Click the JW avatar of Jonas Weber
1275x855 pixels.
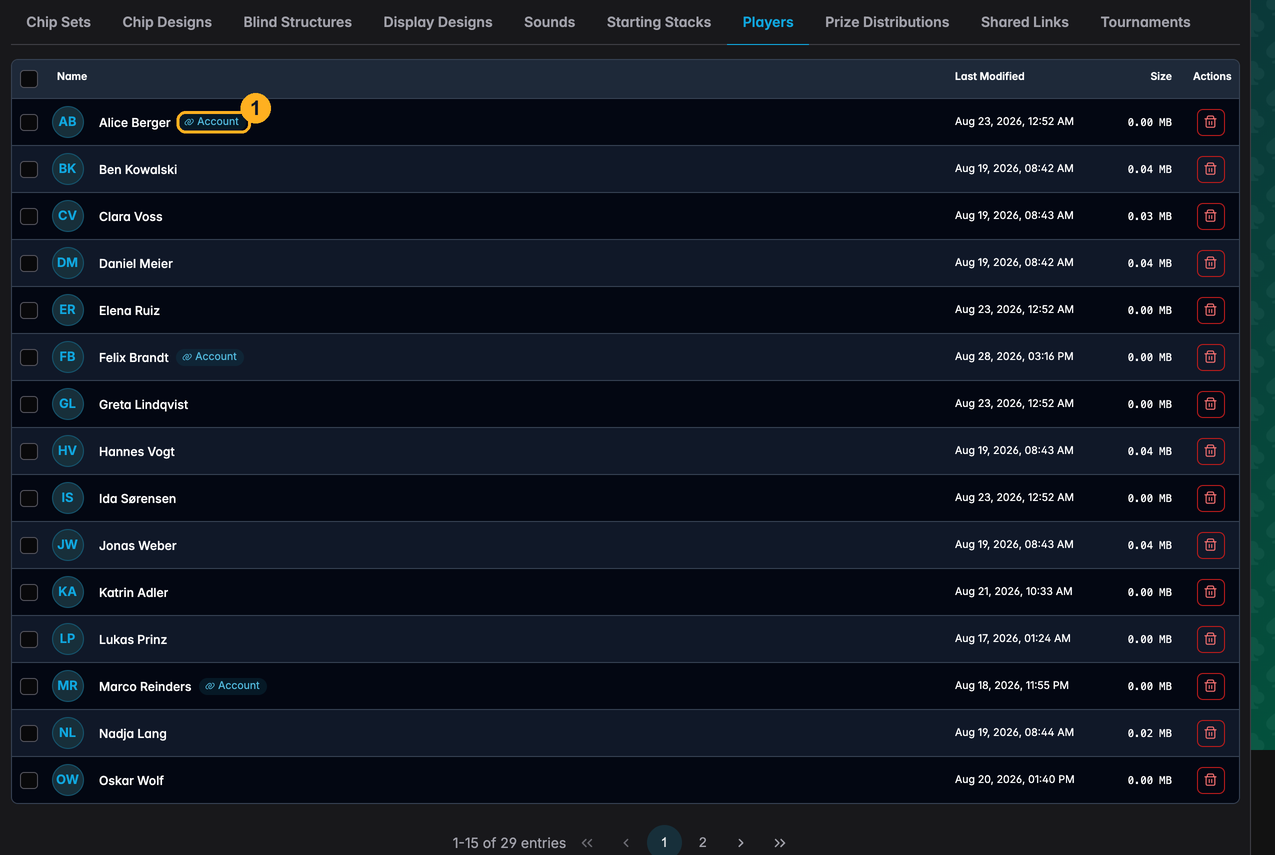click(67, 545)
